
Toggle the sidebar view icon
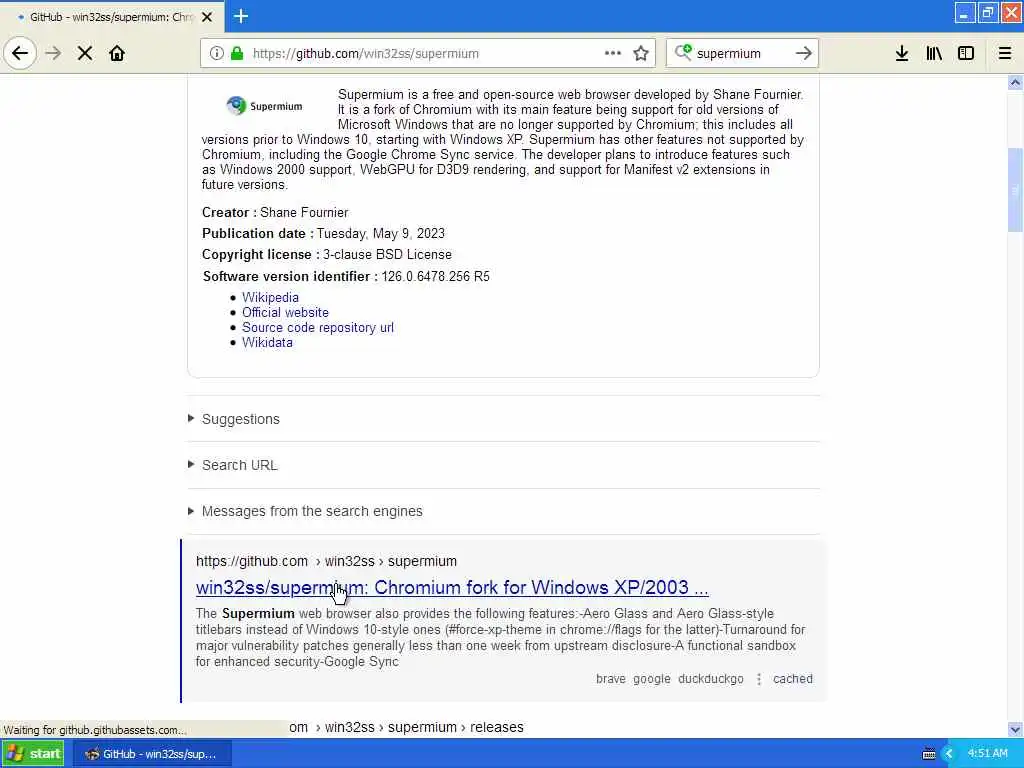pos(966,54)
